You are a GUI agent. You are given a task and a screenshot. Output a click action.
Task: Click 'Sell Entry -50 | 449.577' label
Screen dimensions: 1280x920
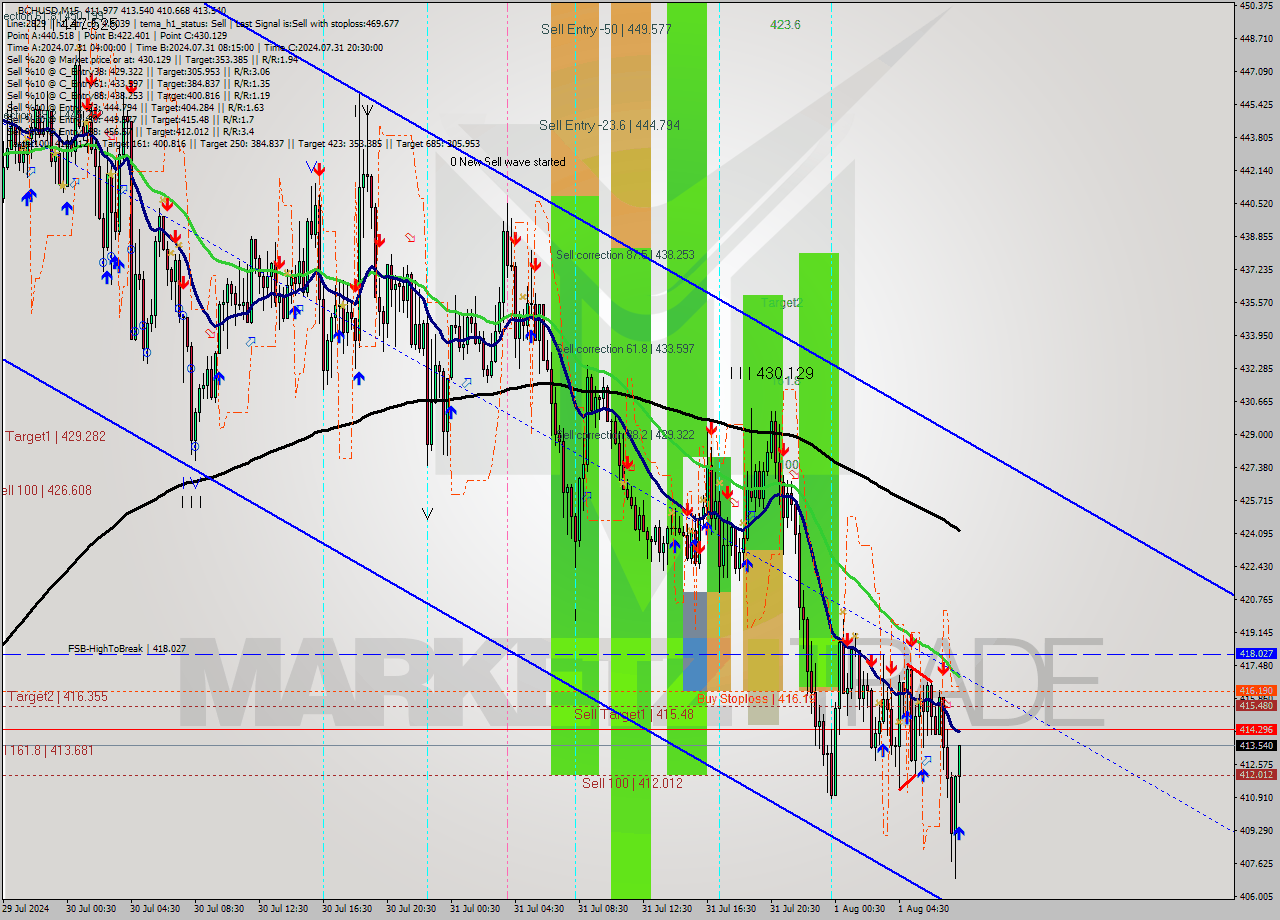pyautogui.click(x=606, y=29)
